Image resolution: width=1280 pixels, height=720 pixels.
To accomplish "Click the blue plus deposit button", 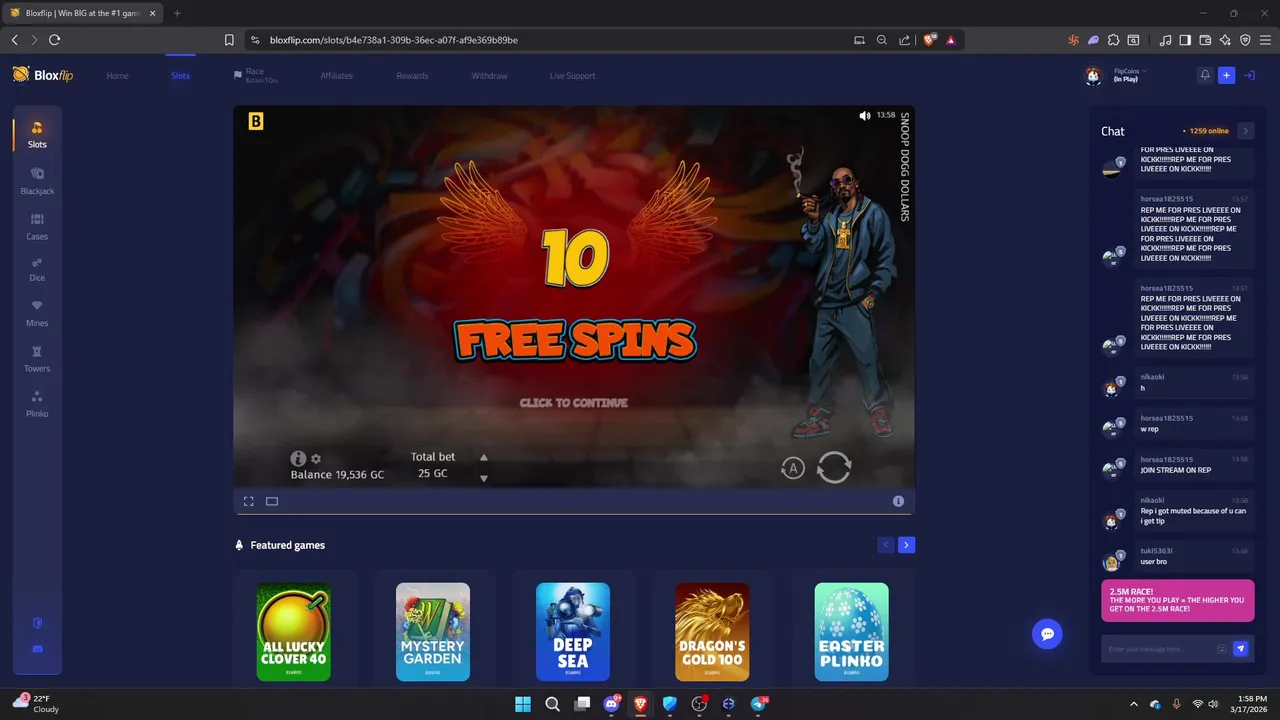I will click(1227, 75).
